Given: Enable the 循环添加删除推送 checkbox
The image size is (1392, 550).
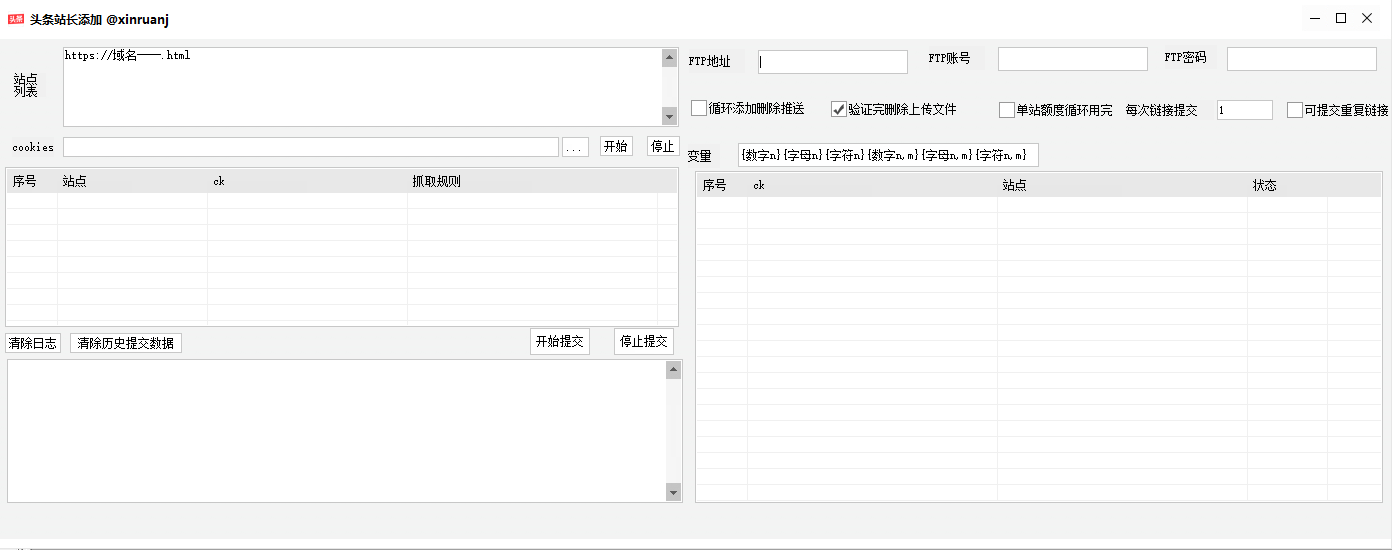Looking at the screenshot, I should coord(699,109).
